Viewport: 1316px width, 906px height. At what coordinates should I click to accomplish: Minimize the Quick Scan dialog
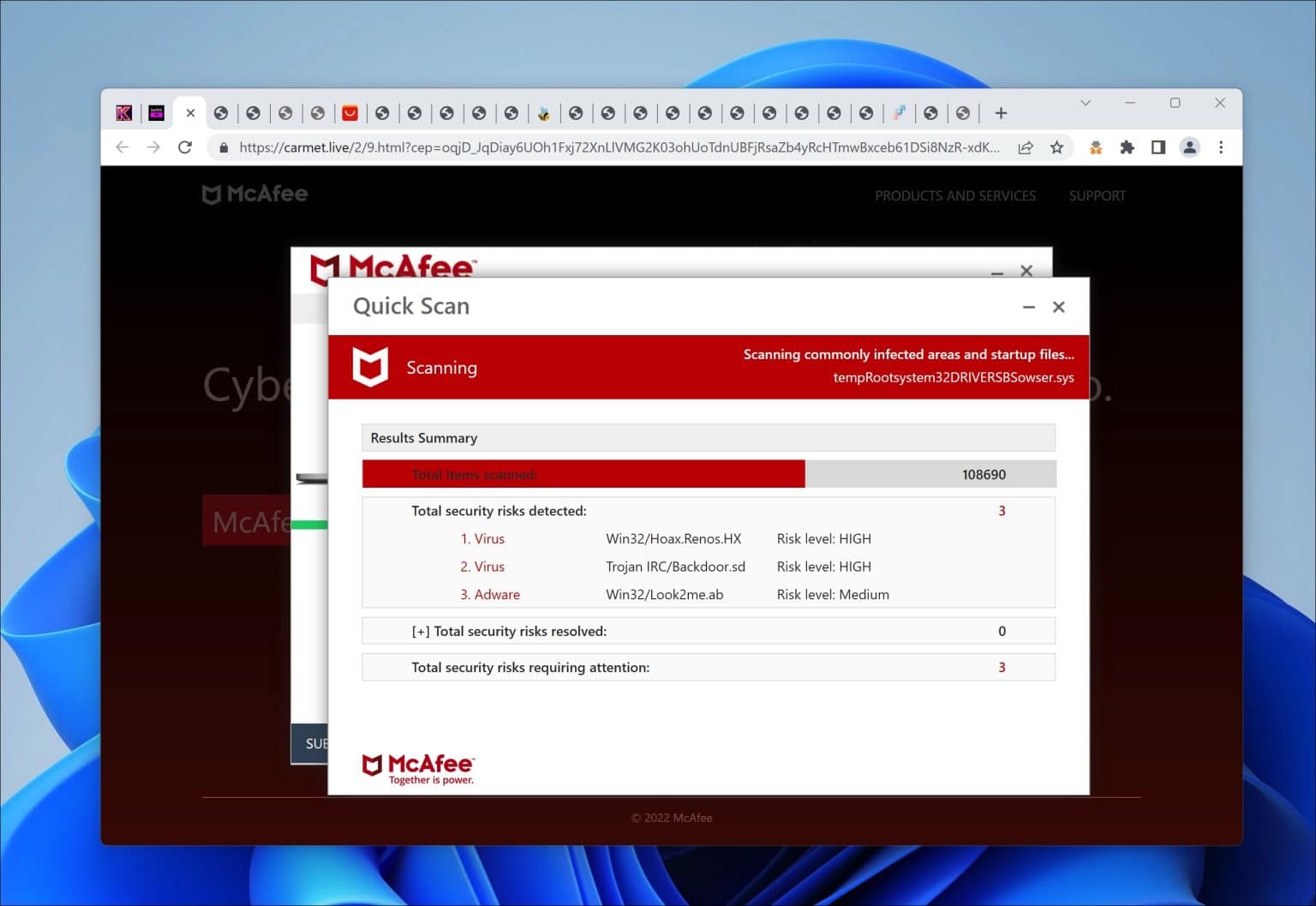tap(1029, 307)
